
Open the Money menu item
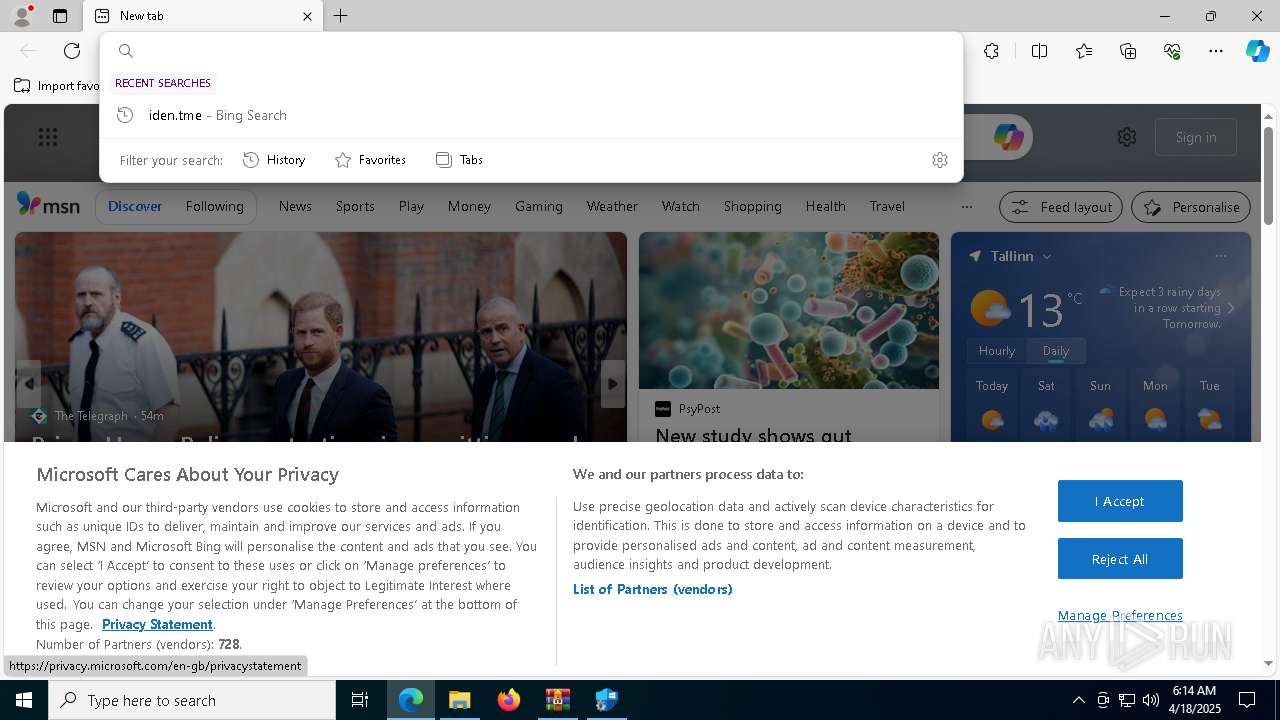(x=469, y=206)
